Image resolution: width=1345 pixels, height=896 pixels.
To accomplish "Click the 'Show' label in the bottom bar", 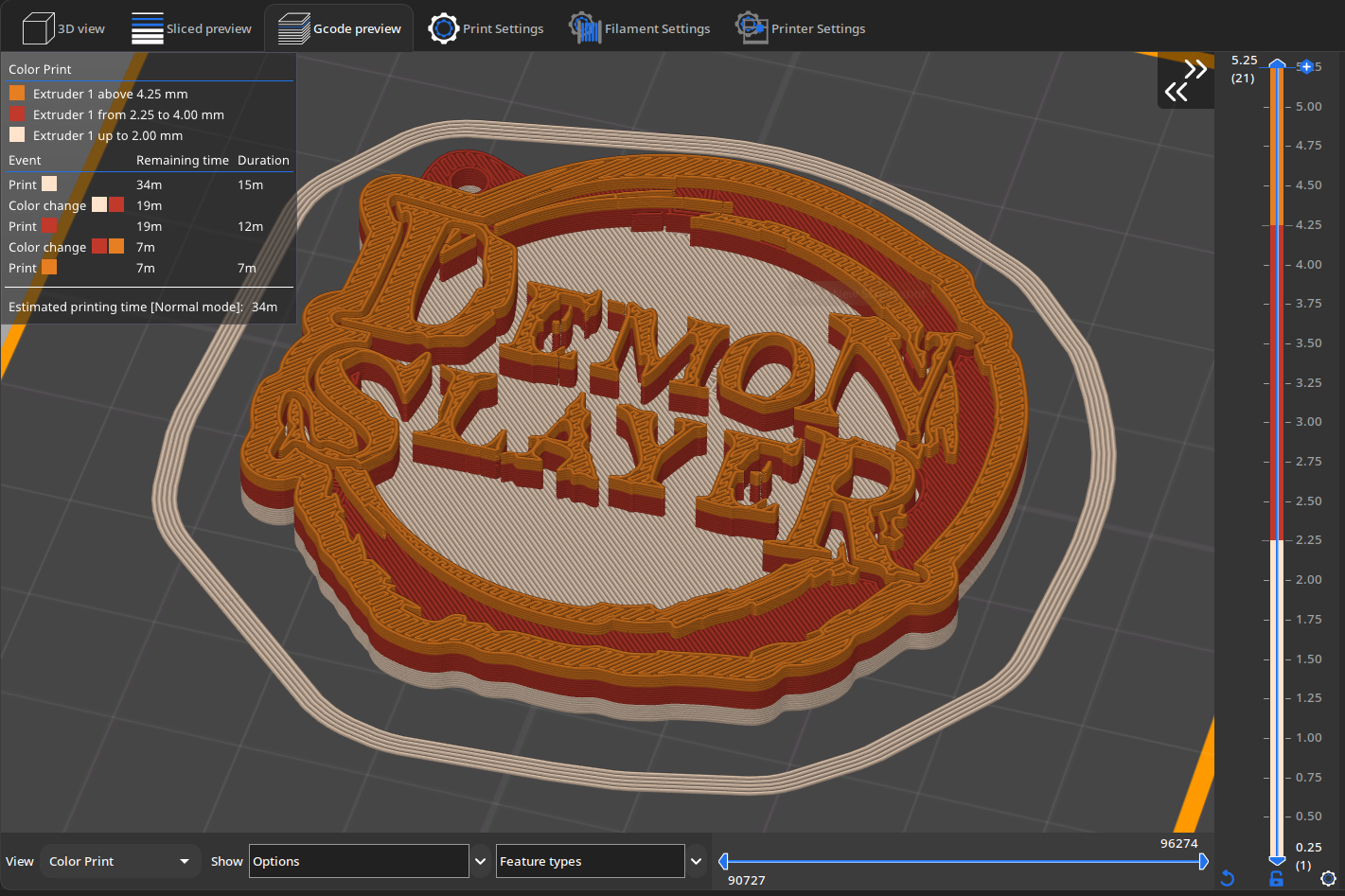I will pos(227,861).
